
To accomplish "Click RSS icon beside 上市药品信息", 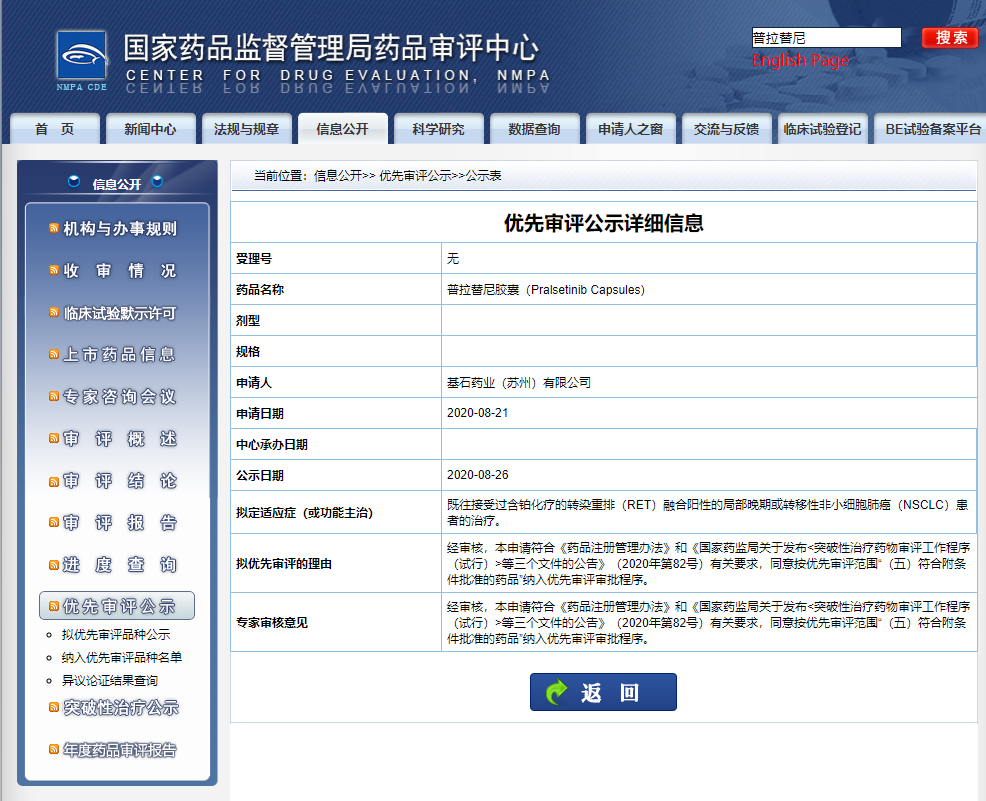I will [54, 355].
